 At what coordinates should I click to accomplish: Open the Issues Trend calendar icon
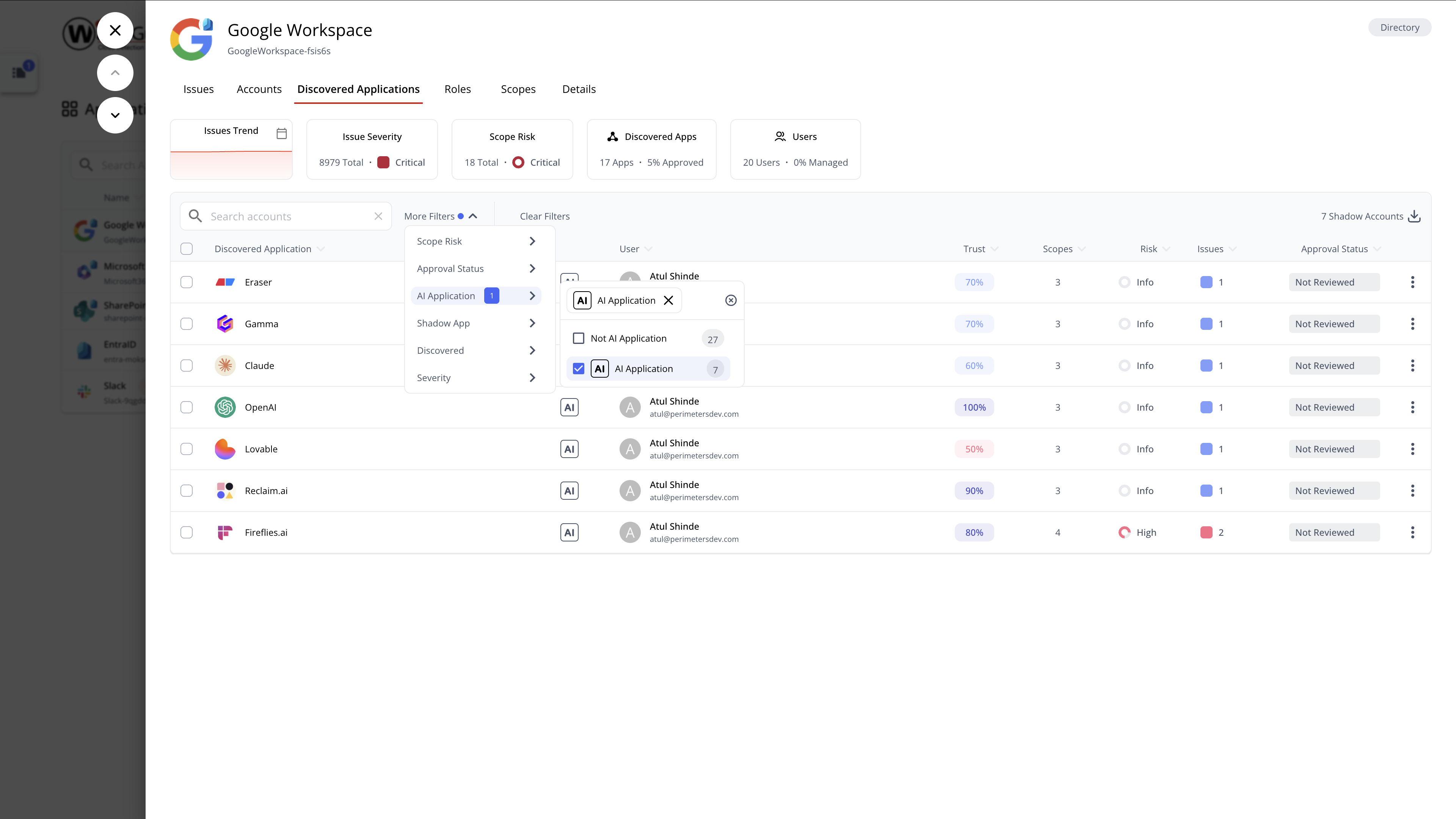(x=281, y=133)
